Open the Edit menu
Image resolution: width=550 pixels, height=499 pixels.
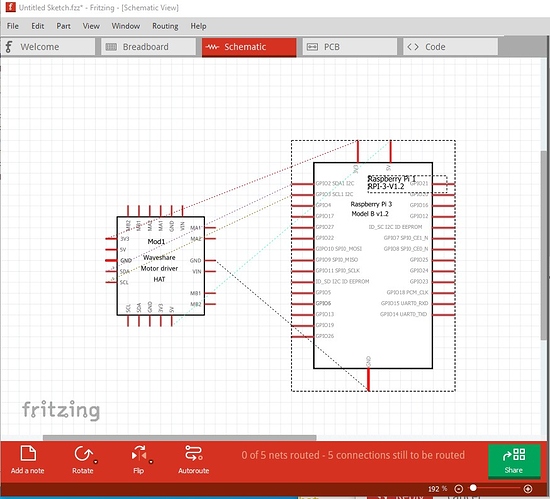[x=38, y=26]
